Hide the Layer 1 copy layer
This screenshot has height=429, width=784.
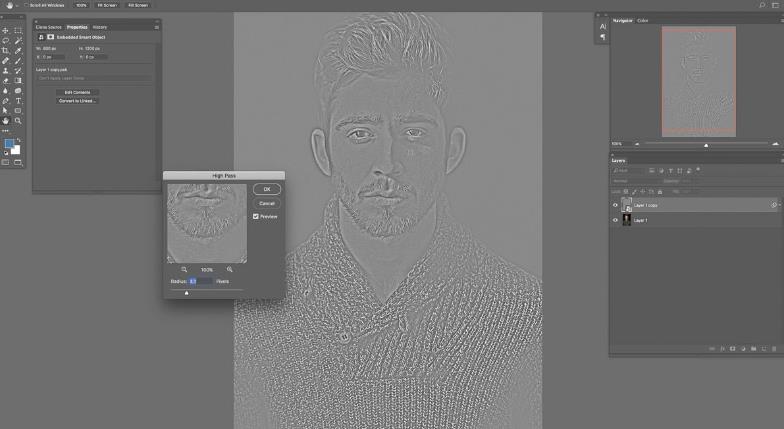(615, 205)
